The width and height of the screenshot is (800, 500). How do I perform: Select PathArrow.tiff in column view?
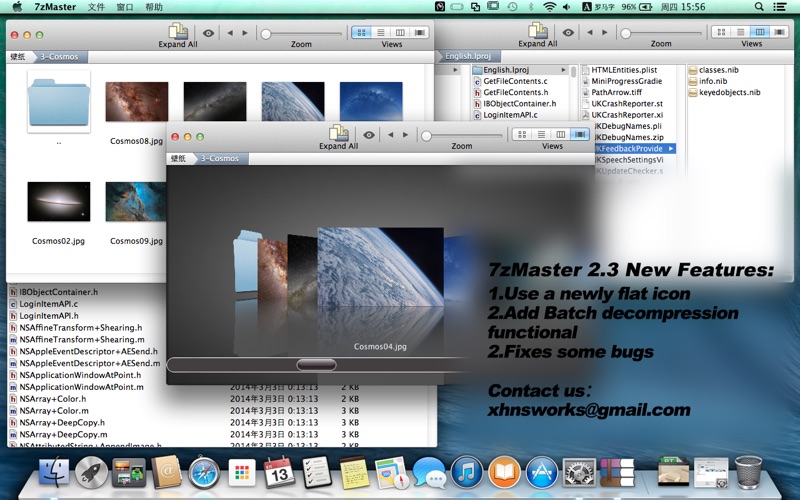coord(616,92)
